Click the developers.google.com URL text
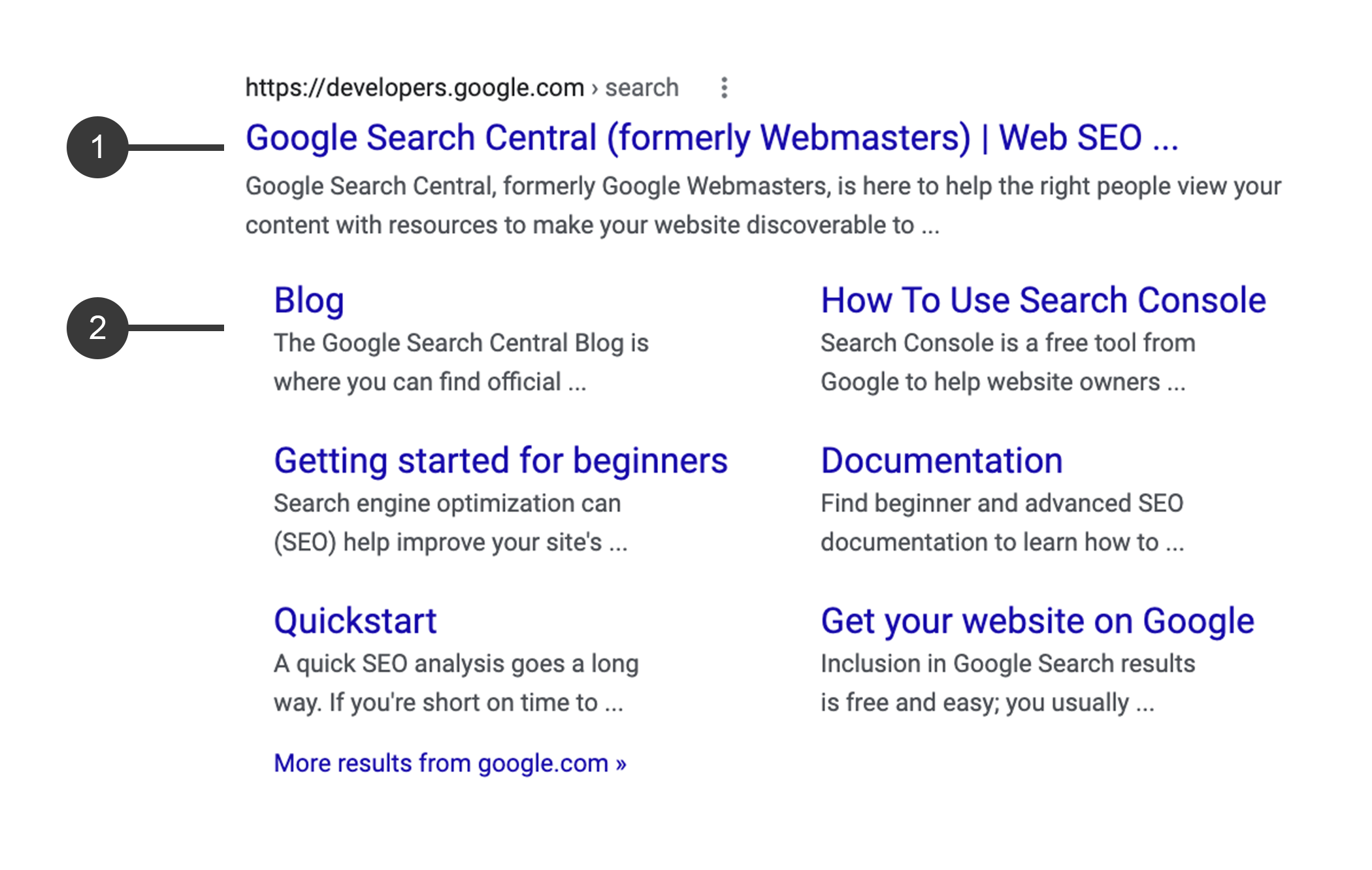The width and height of the screenshot is (1372, 870). tap(414, 88)
